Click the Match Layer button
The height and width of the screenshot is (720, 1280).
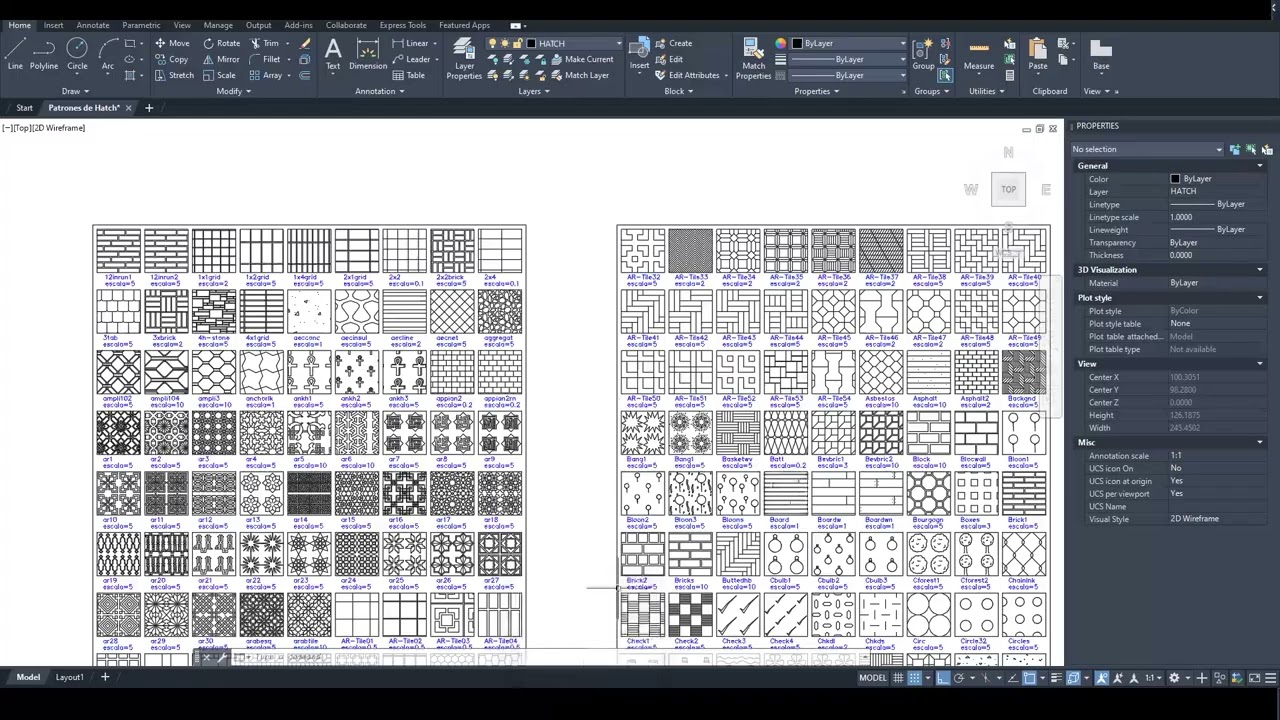(x=579, y=75)
